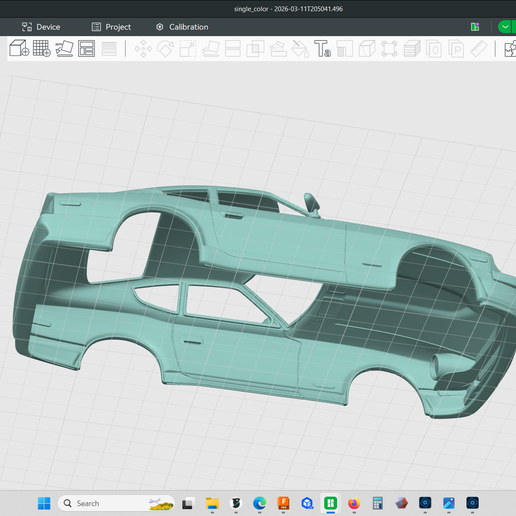
Task: Open the Cut tool
Action: [x=233, y=49]
